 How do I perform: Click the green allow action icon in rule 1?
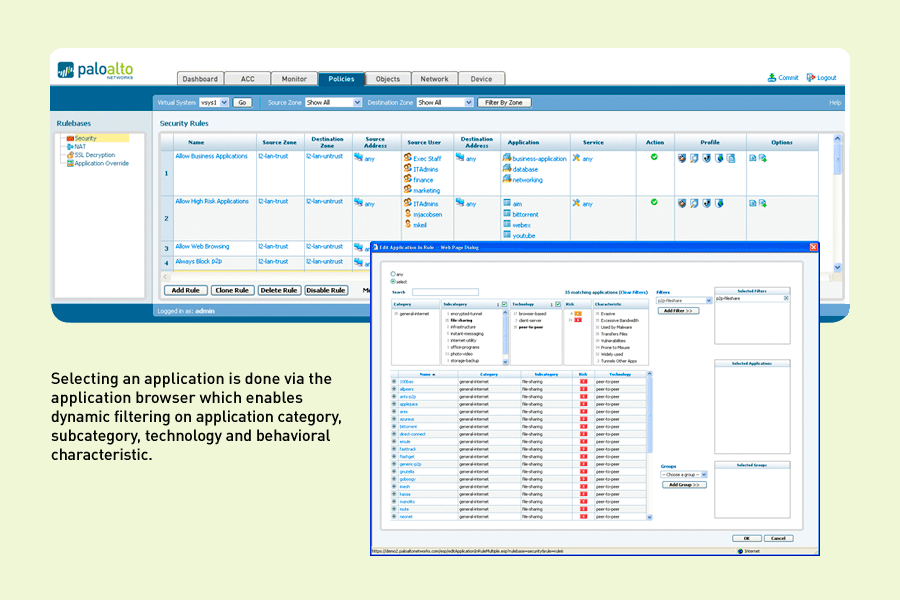click(654, 157)
